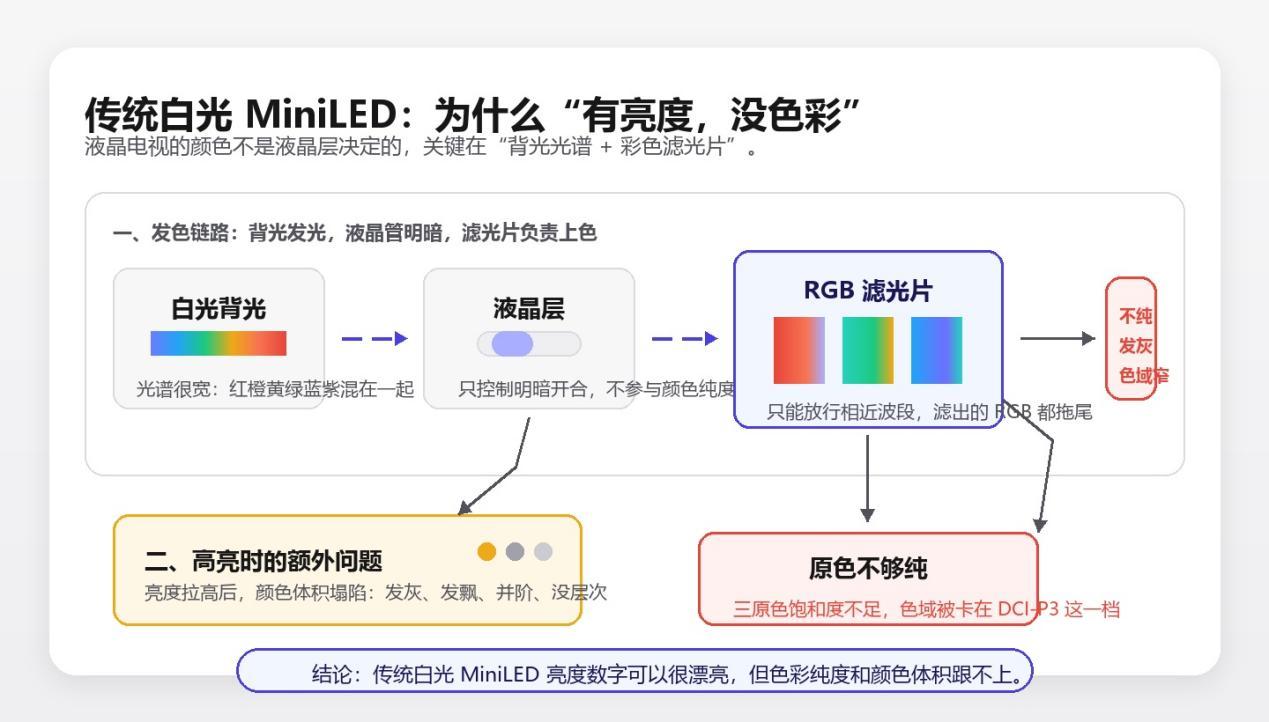Click the '液晶层' card title
The height and width of the screenshot is (722, 1269).
coord(529,308)
